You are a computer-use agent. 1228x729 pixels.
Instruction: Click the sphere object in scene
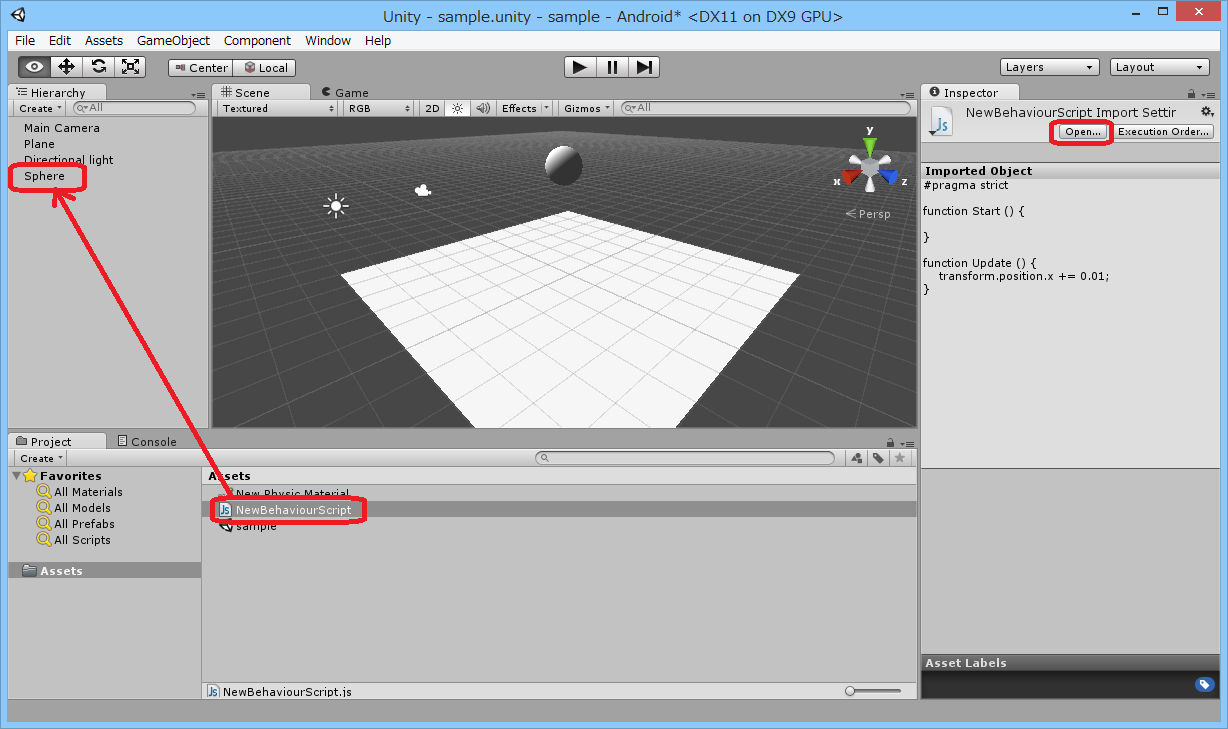pyautogui.click(x=564, y=165)
